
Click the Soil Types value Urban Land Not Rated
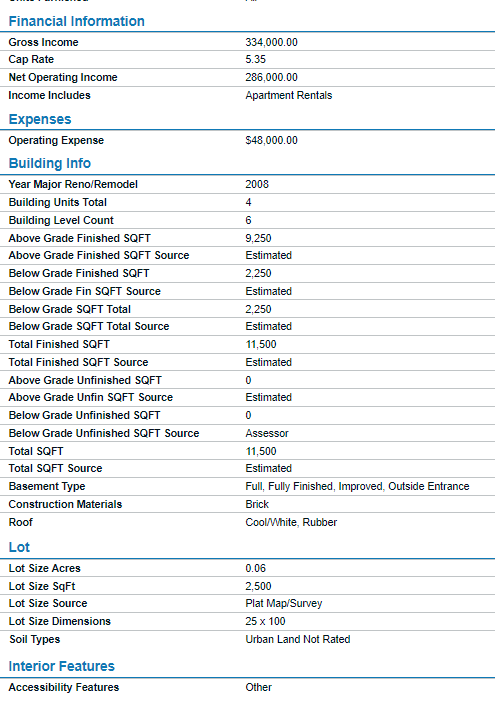point(298,639)
